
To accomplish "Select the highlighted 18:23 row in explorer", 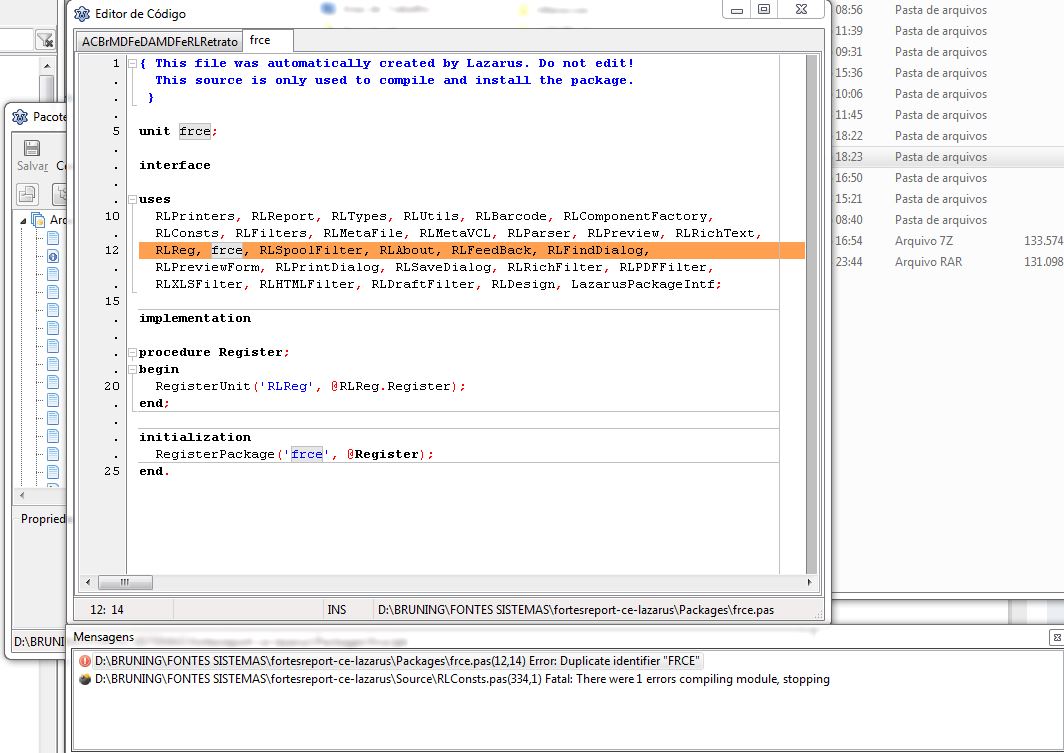I will coord(948,157).
